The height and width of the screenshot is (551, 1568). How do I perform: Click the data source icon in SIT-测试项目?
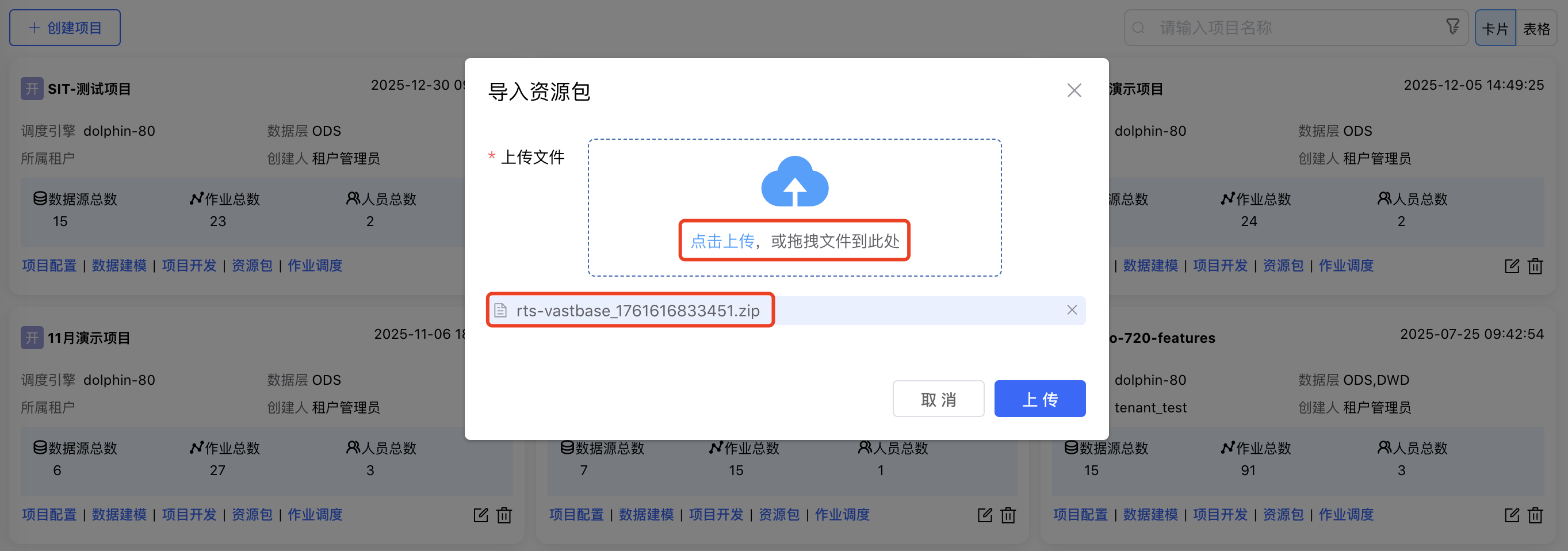[x=40, y=198]
